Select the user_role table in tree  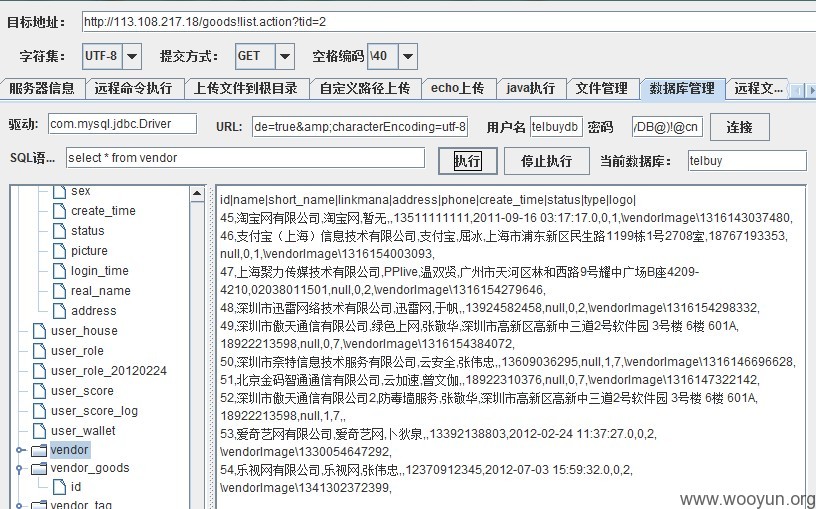[77, 350]
